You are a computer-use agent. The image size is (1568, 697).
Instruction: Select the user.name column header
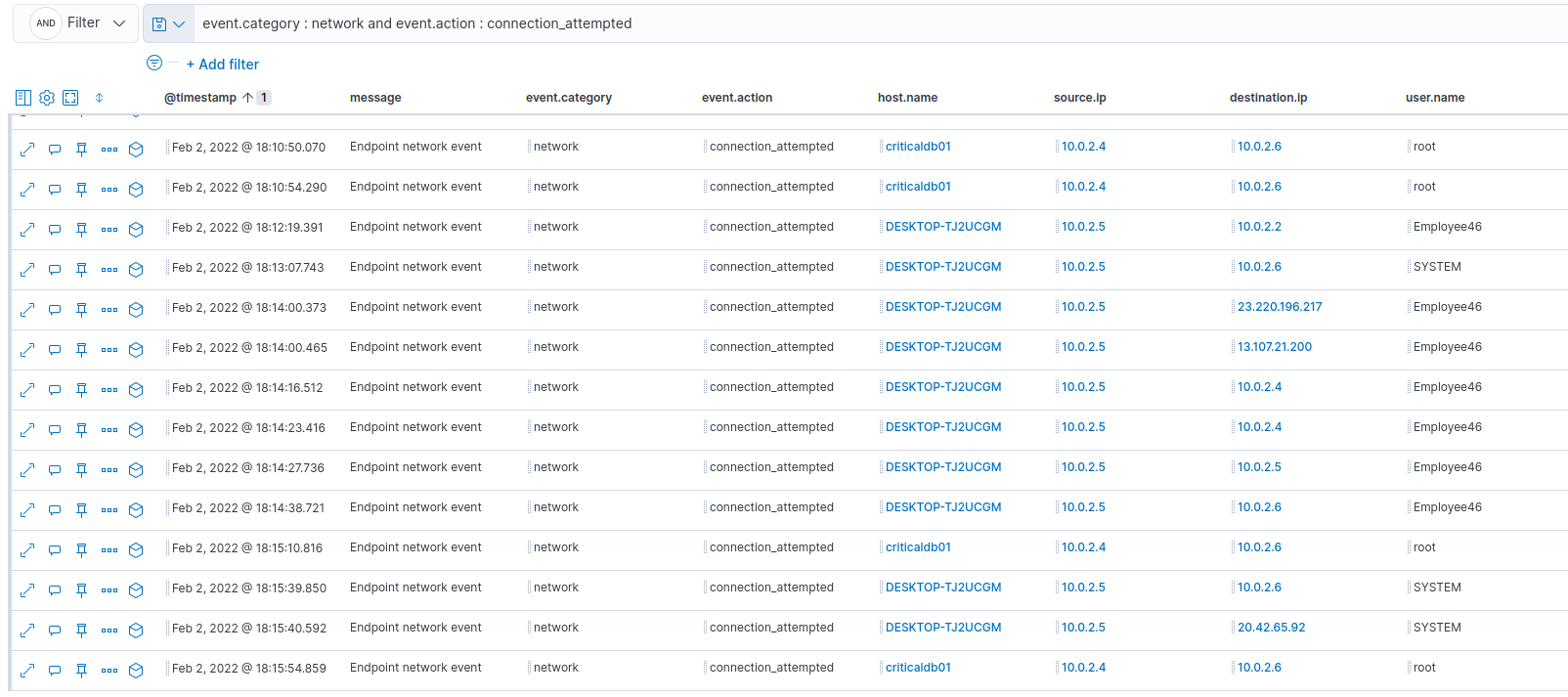coord(1435,98)
